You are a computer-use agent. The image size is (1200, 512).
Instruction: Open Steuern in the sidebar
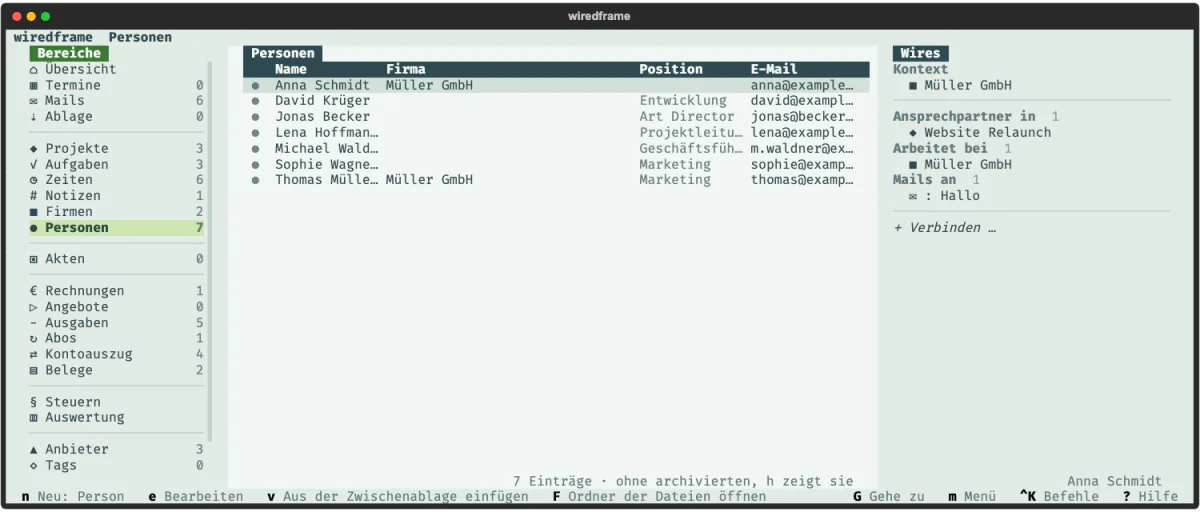pyautogui.click(x=117, y=402)
